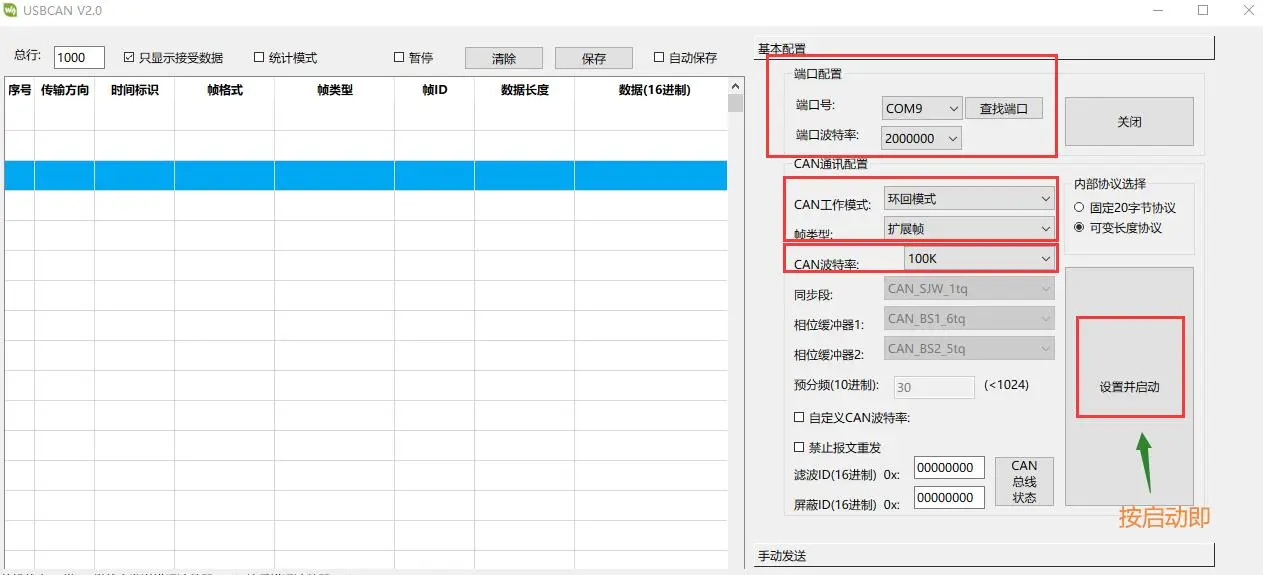Expand the 端口波特率 2000000 dropdown

click(x=921, y=139)
